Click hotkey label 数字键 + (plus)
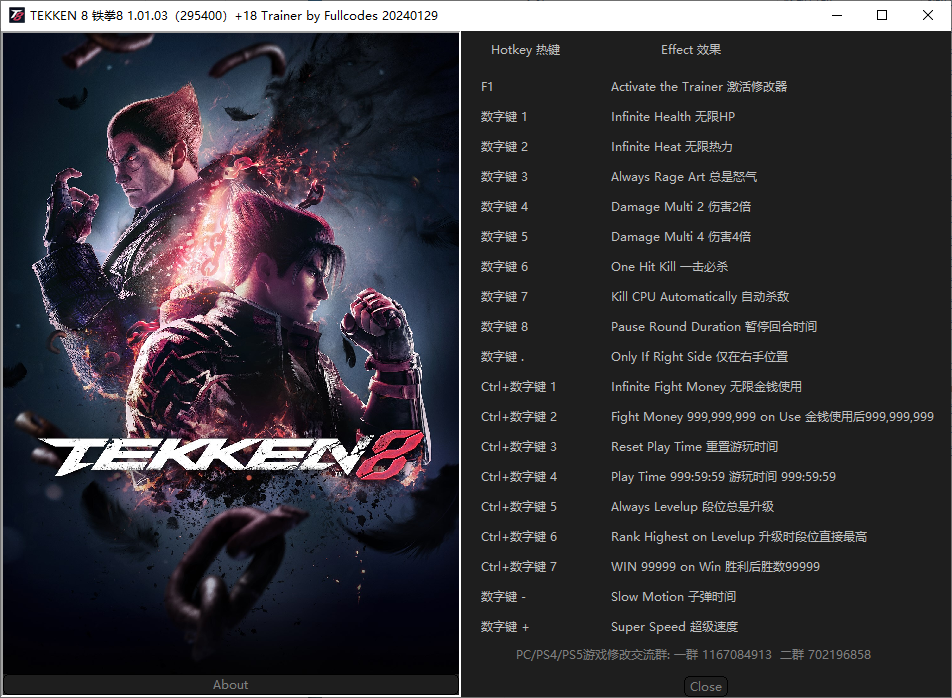 (505, 627)
